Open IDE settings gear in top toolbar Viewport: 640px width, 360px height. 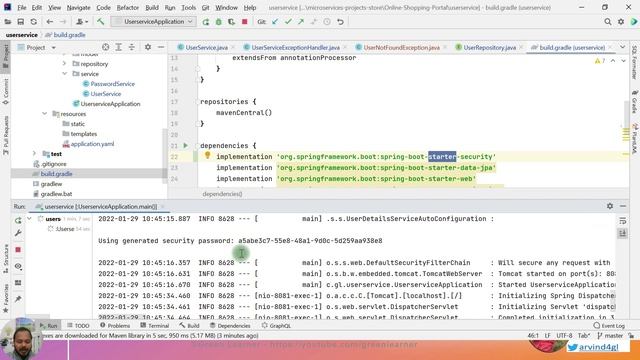(621, 22)
